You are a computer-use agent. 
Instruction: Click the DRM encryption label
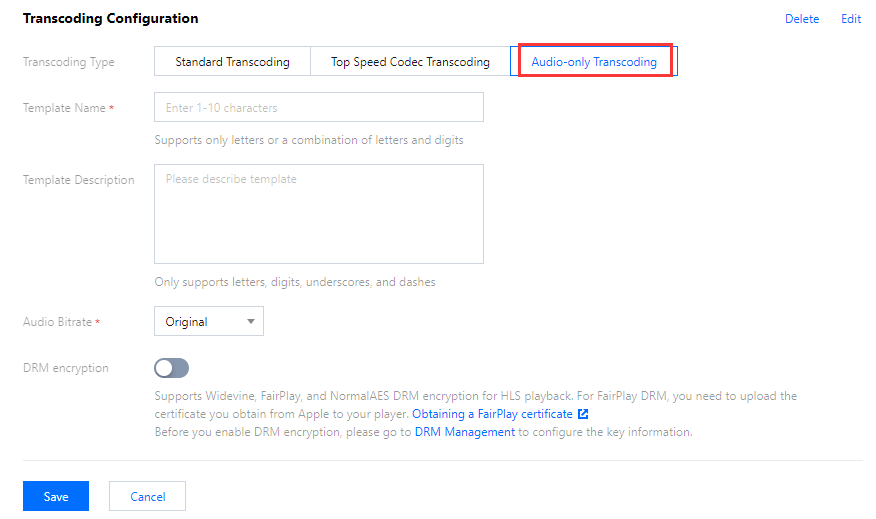pyautogui.click(x=66, y=368)
